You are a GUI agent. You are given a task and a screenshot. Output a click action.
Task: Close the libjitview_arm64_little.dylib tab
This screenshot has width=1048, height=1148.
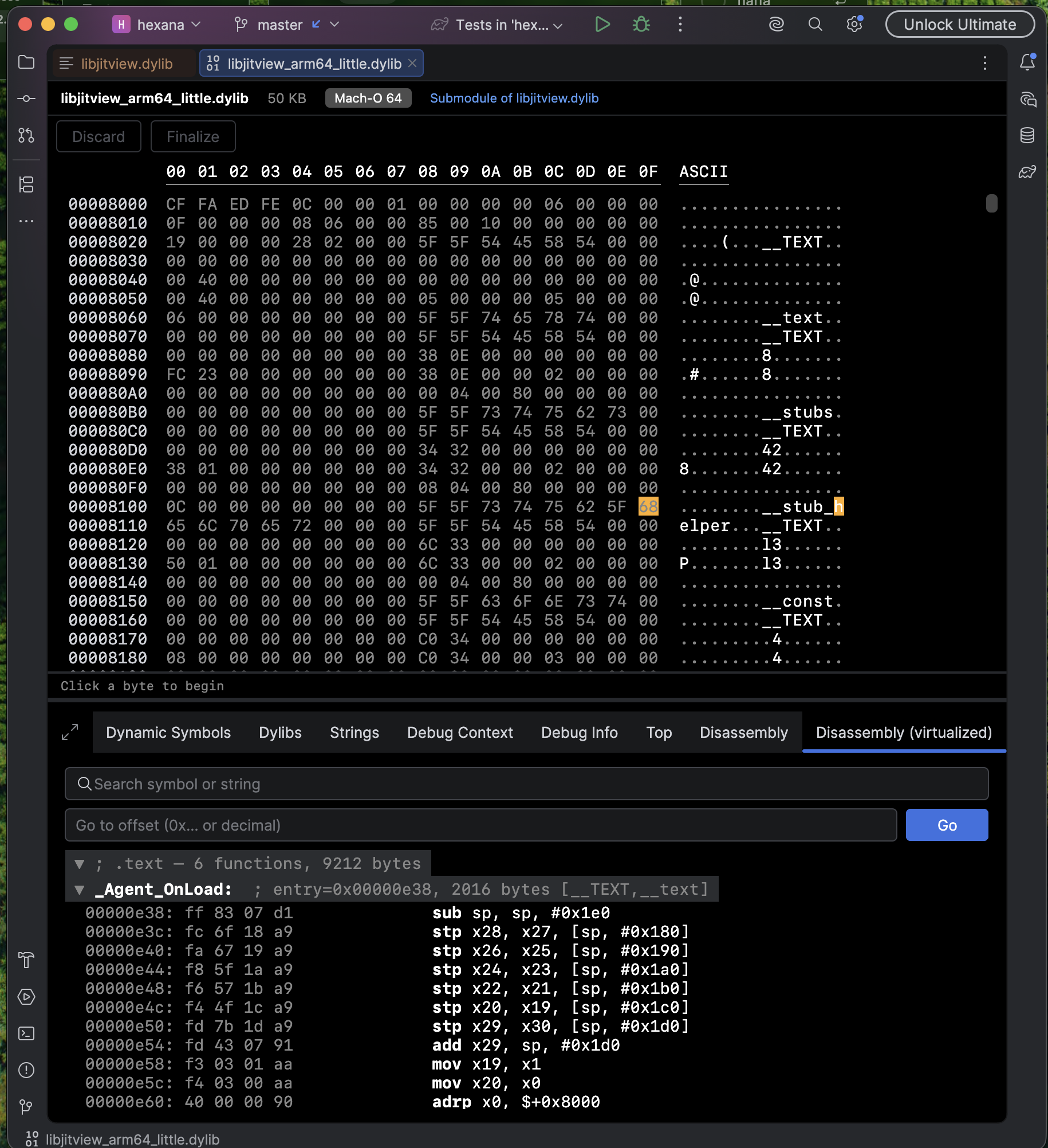pos(412,63)
